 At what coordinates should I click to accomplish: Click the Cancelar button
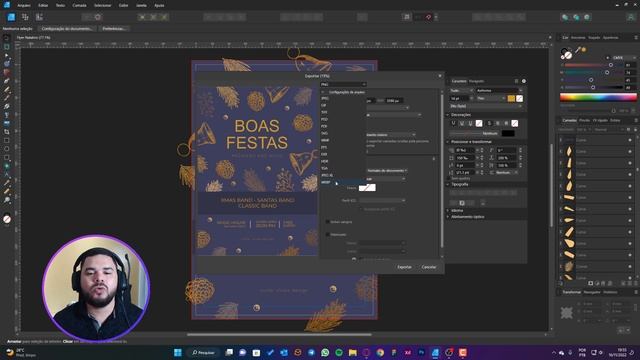429,267
